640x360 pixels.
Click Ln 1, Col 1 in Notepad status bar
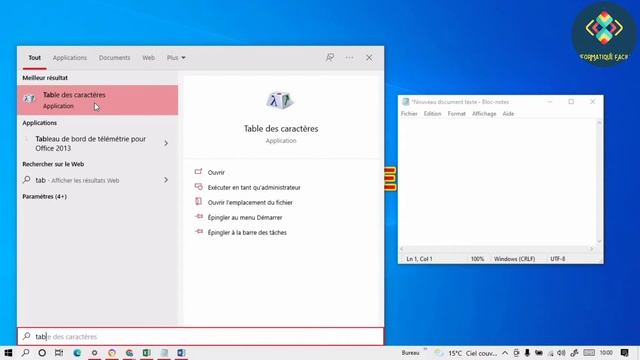tap(419, 259)
